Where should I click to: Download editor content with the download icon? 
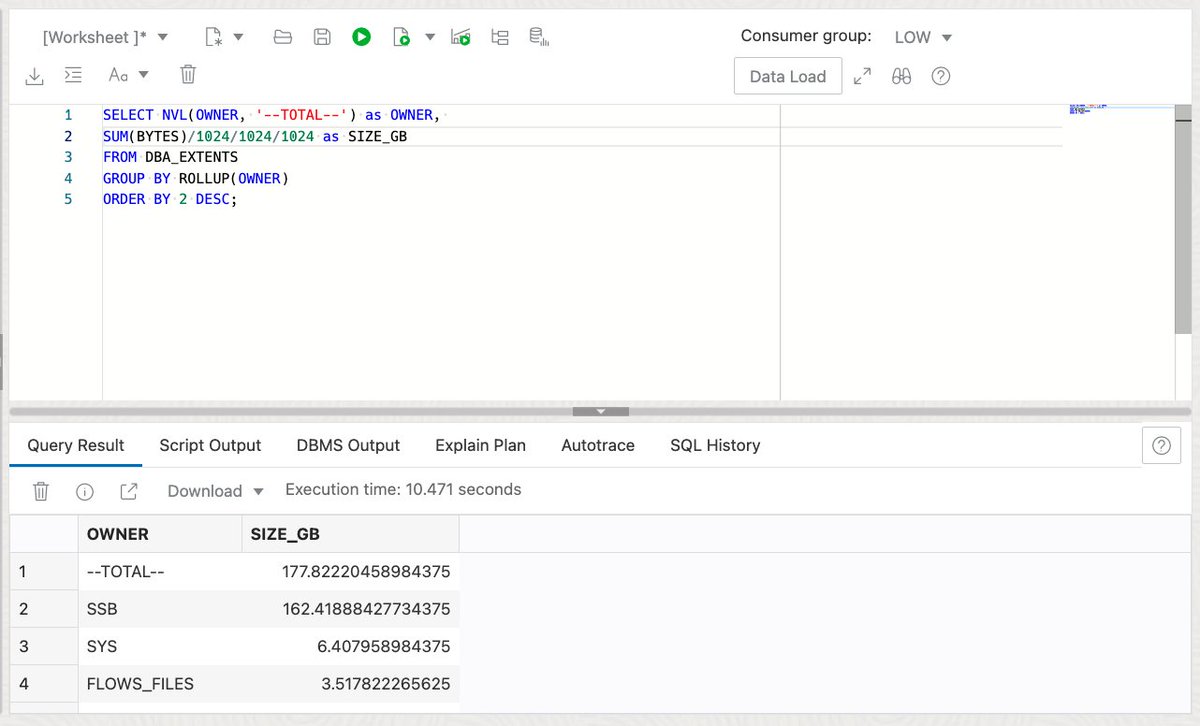point(34,75)
